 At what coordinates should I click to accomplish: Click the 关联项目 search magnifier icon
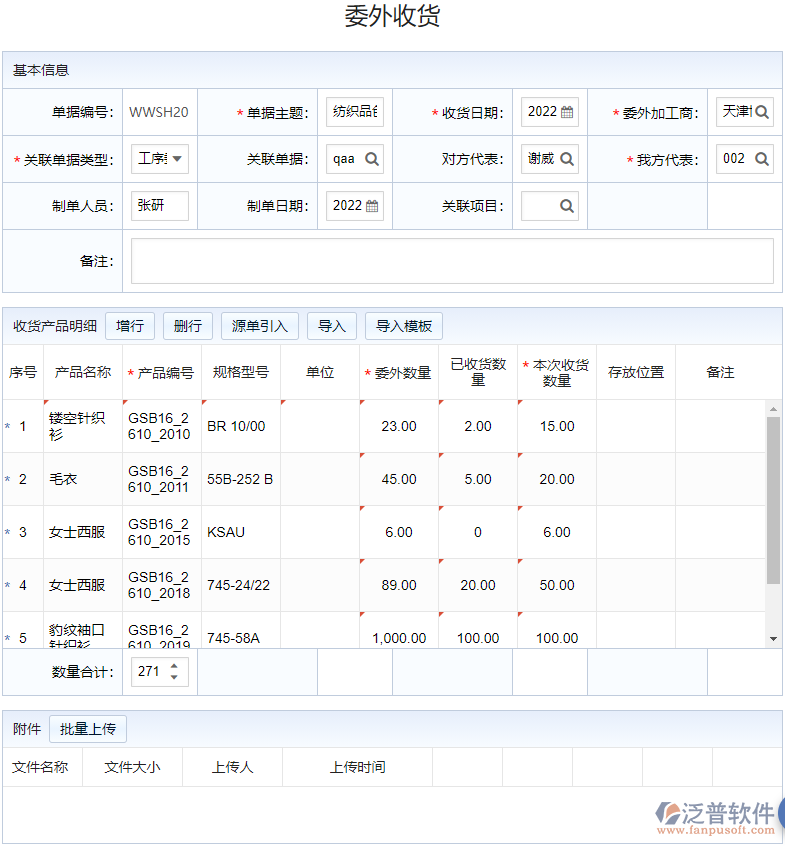[567, 206]
